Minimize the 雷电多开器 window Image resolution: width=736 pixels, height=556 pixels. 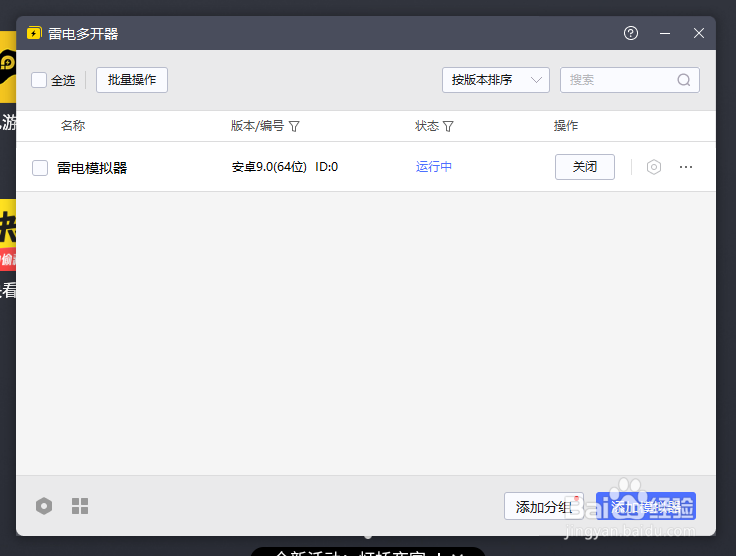665,33
